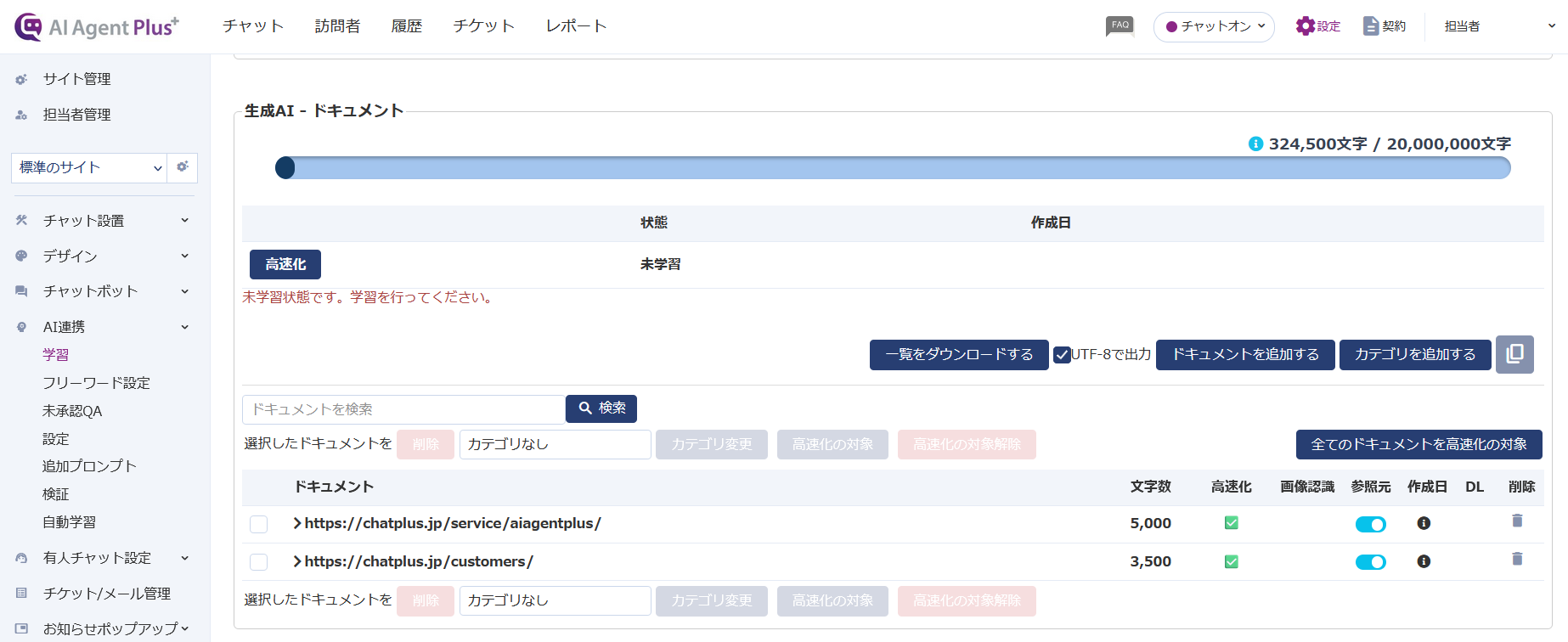Open the チャットオン status dropdown
This screenshot has height=642, width=1568.
click(1214, 26)
